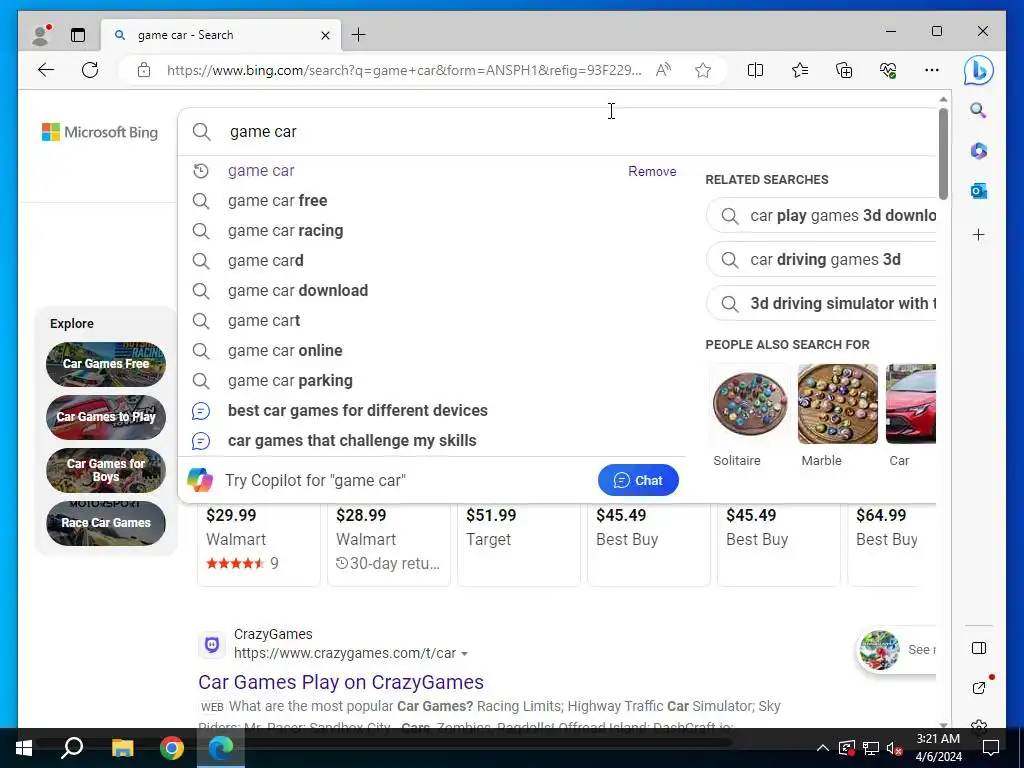Viewport: 1024px width, 768px height.
Task: Open 'car driving games 3d' related search
Action: pos(822,259)
